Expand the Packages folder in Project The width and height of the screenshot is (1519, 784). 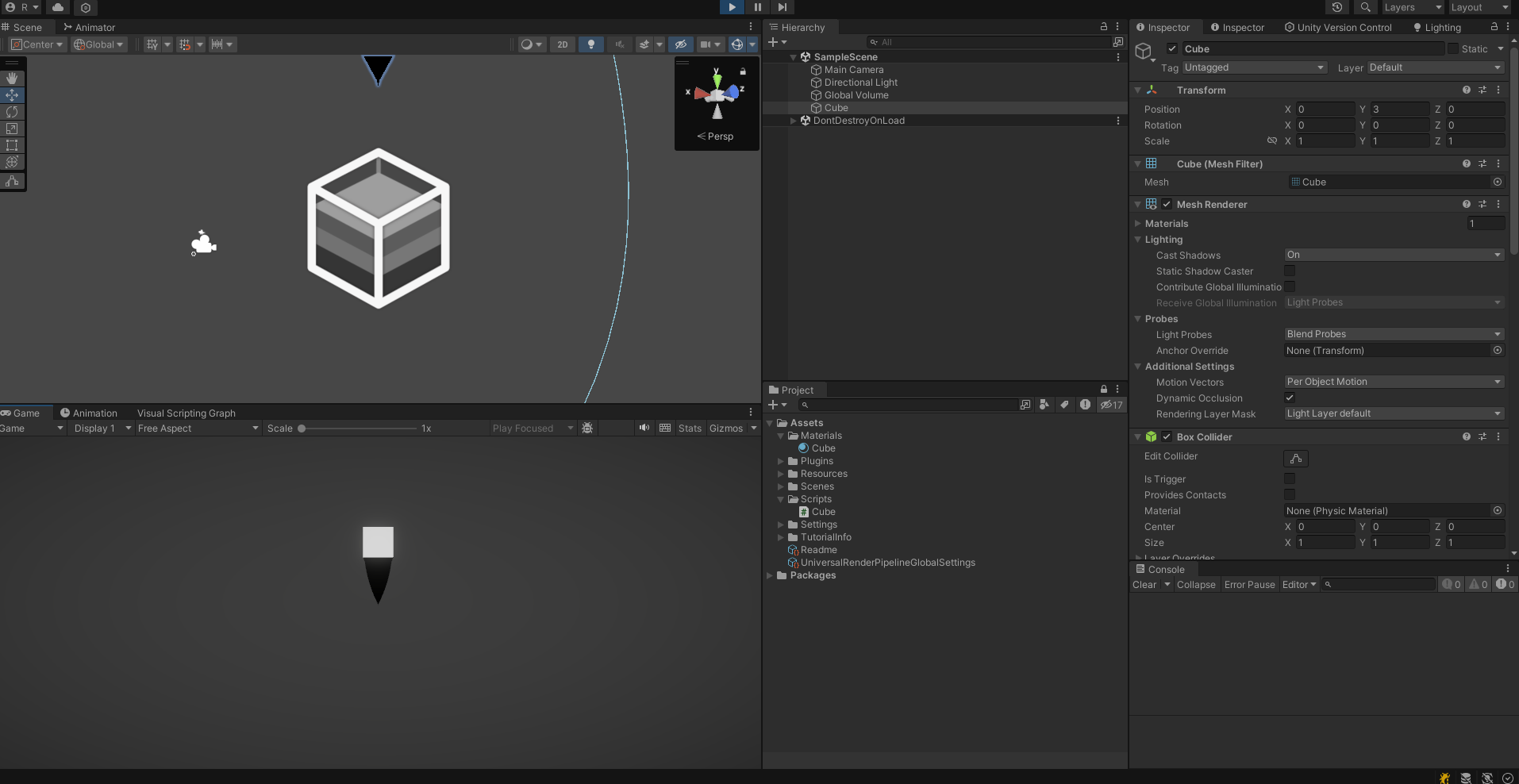[770, 575]
